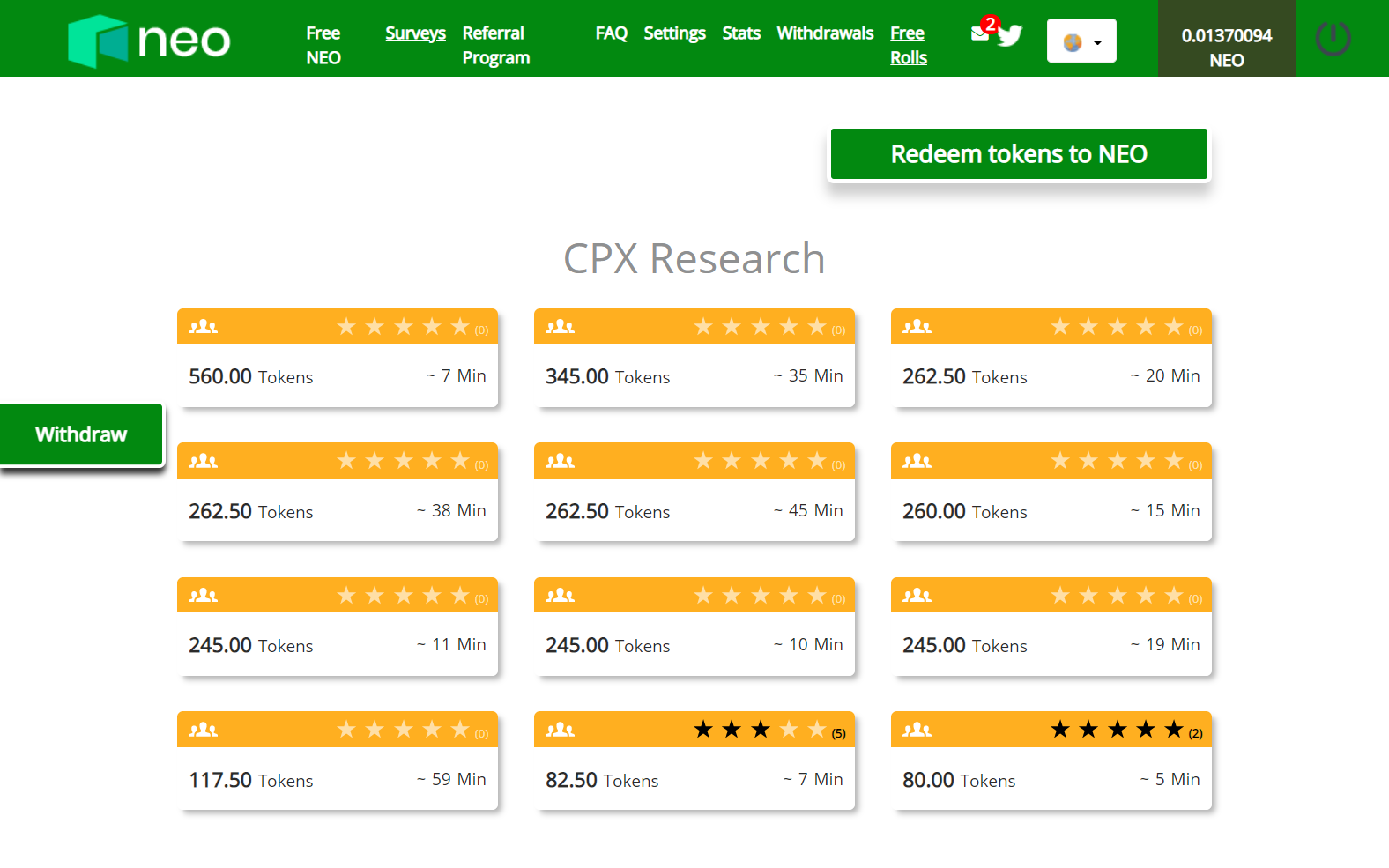Open the Stats page
The image size is (1389, 868).
click(x=741, y=33)
